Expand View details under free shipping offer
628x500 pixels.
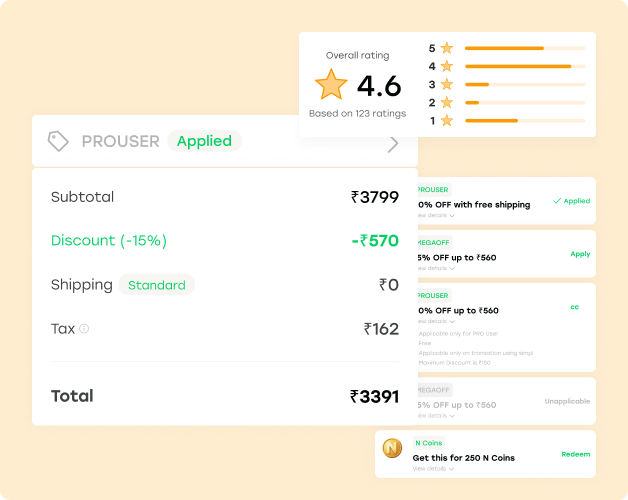pyautogui.click(x=436, y=216)
